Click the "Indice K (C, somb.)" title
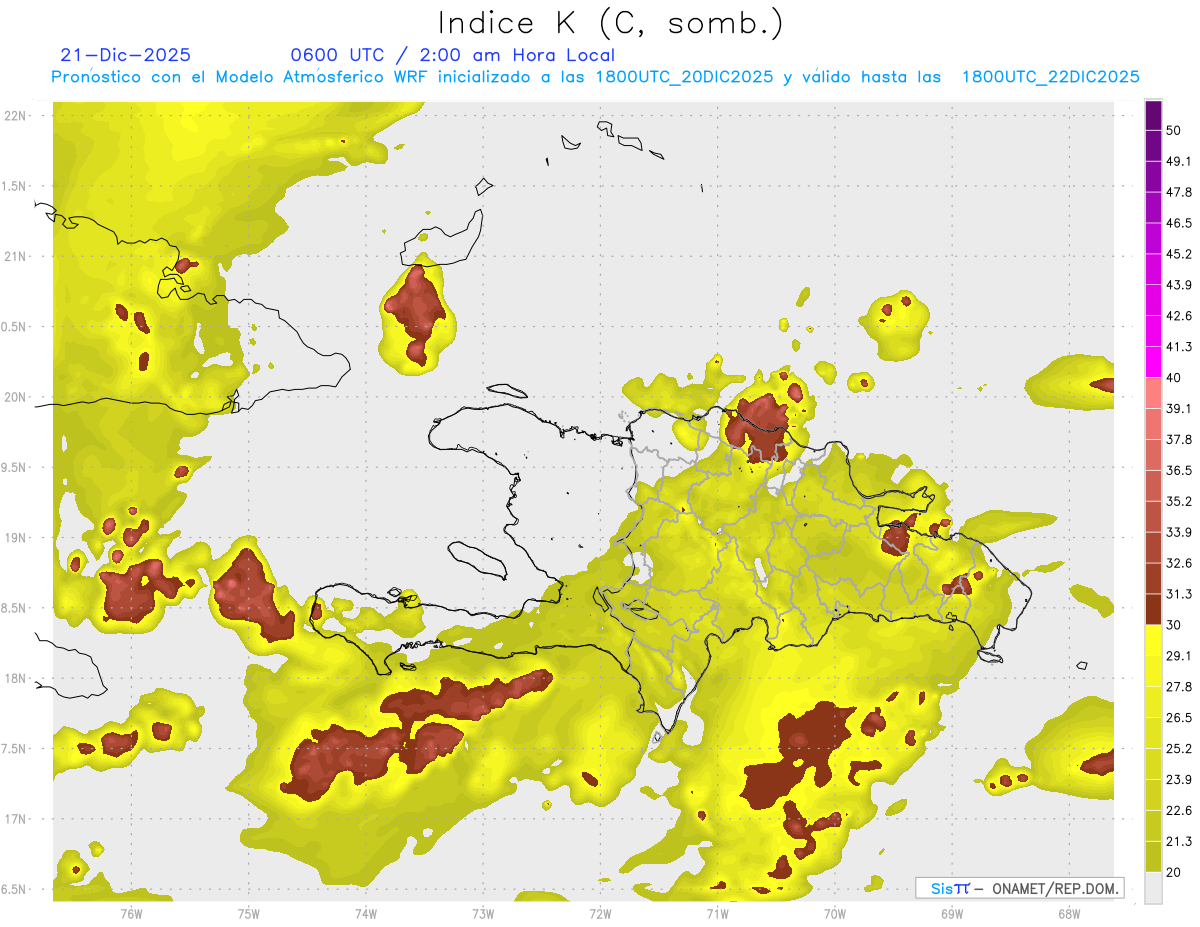 point(610,23)
